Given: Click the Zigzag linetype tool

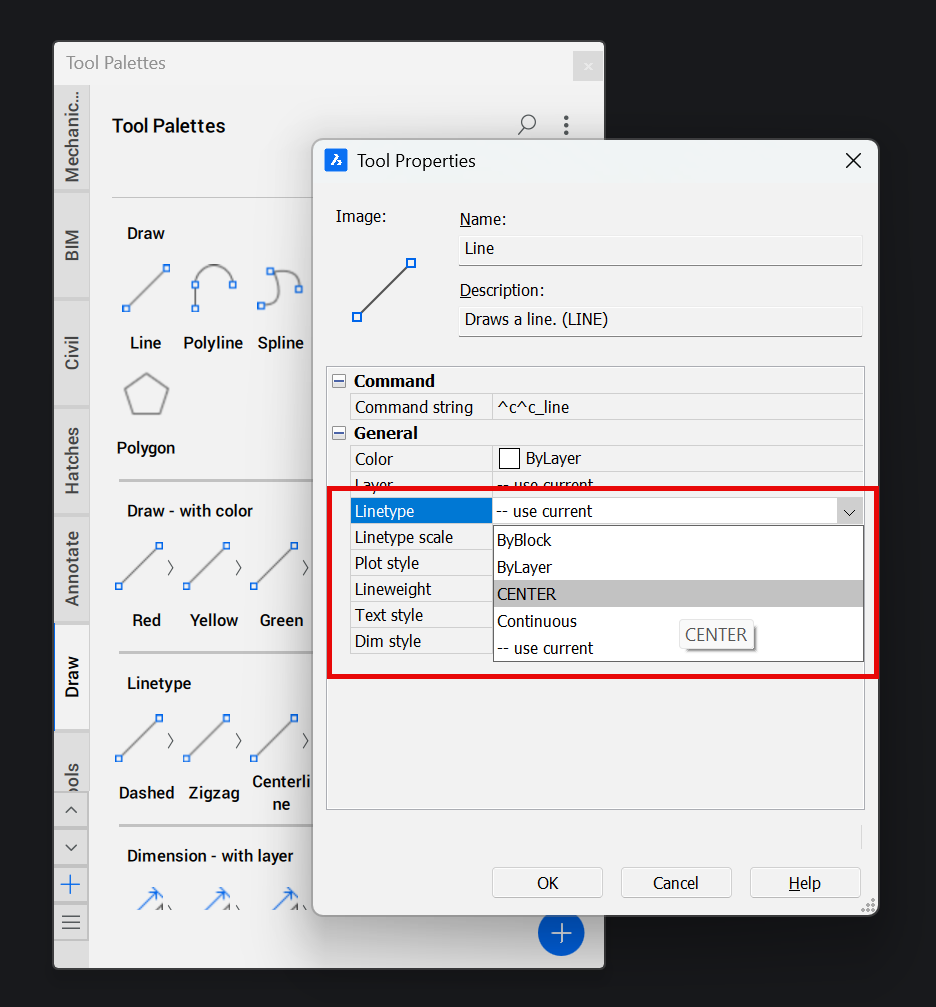Looking at the screenshot, I should pos(208,740).
